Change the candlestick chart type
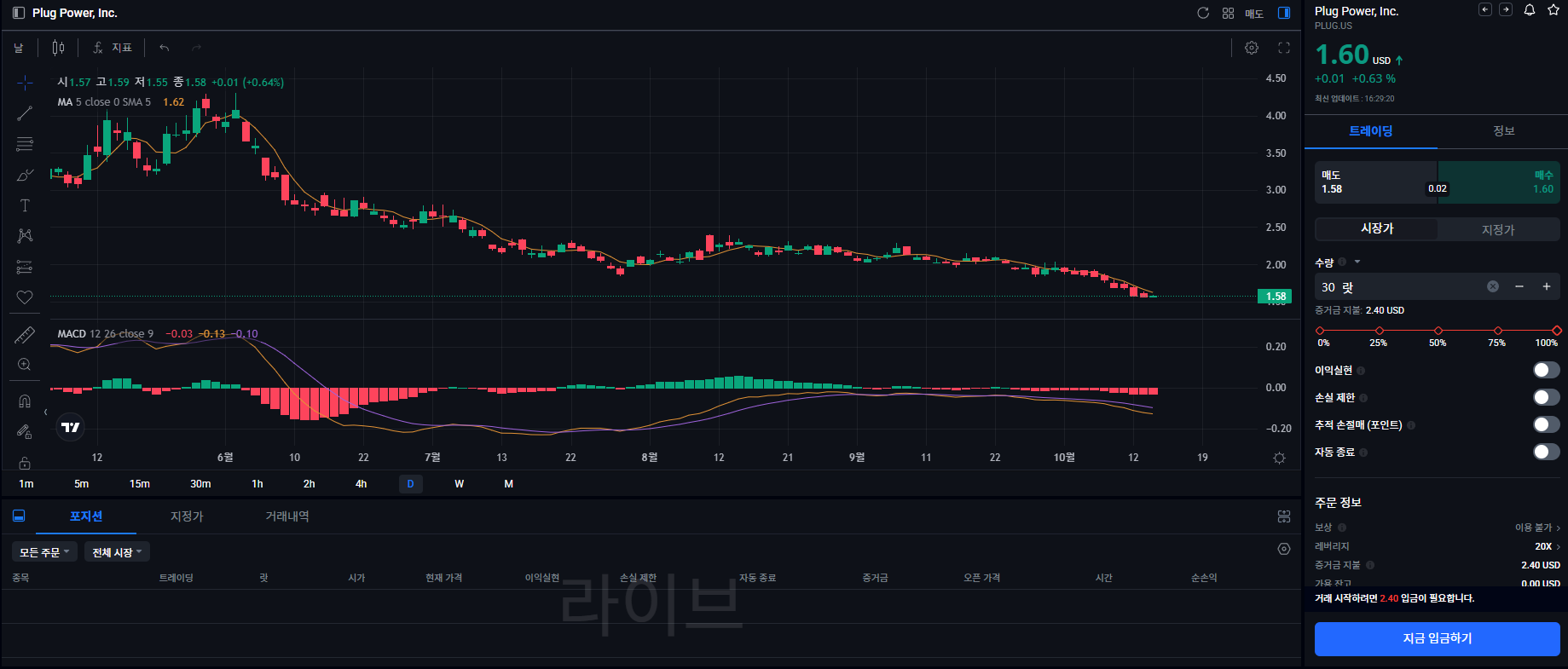The image size is (1568, 669). point(58,48)
